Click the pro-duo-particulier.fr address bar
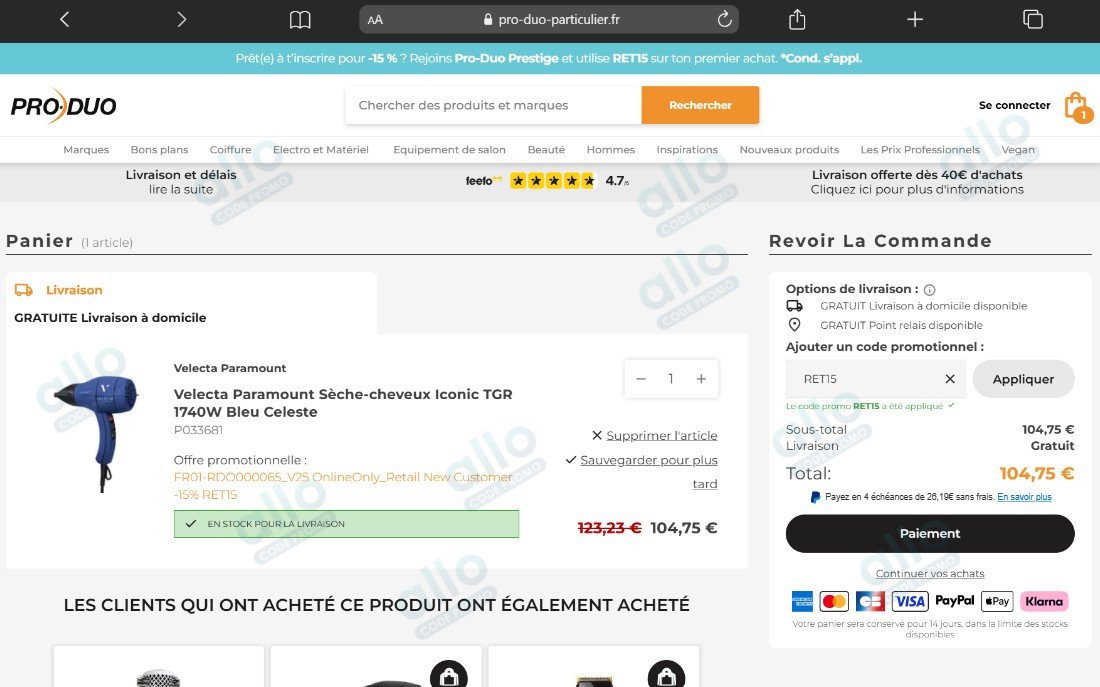The image size is (1100, 687). (x=549, y=20)
